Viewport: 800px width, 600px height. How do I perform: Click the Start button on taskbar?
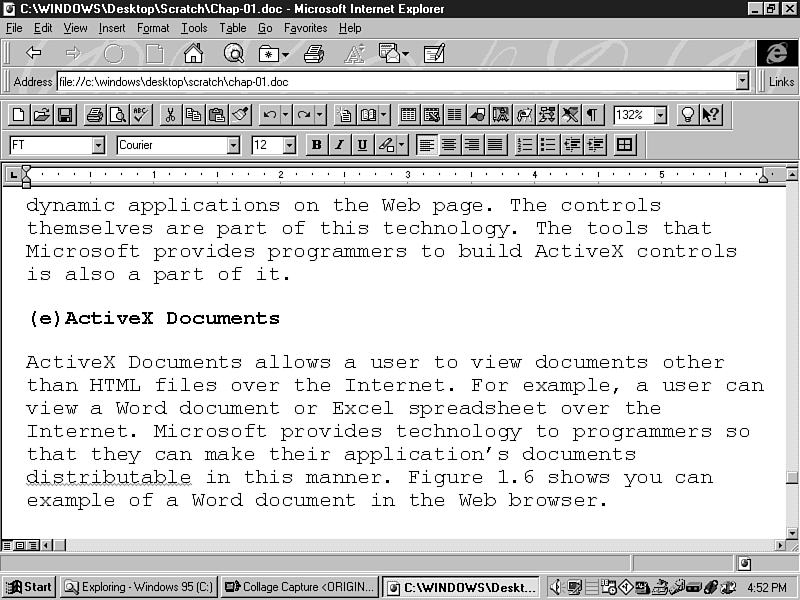point(29,587)
